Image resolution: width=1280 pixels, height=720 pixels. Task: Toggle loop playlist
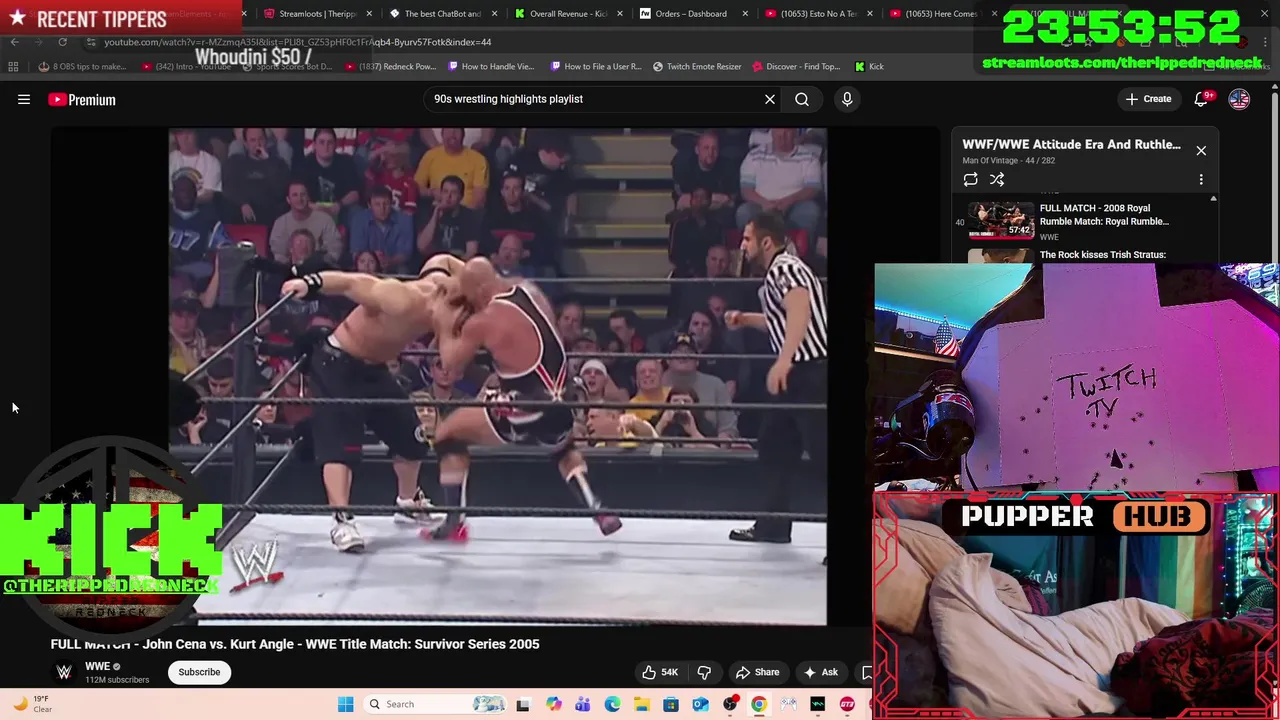970,180
